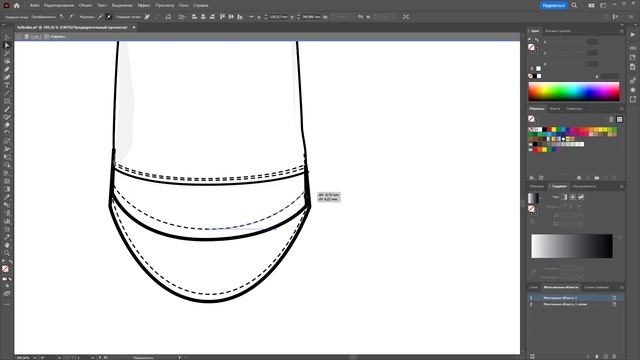Open the Color panel options menu
Viewport: 640px width, 360px height.
(622, 31)
